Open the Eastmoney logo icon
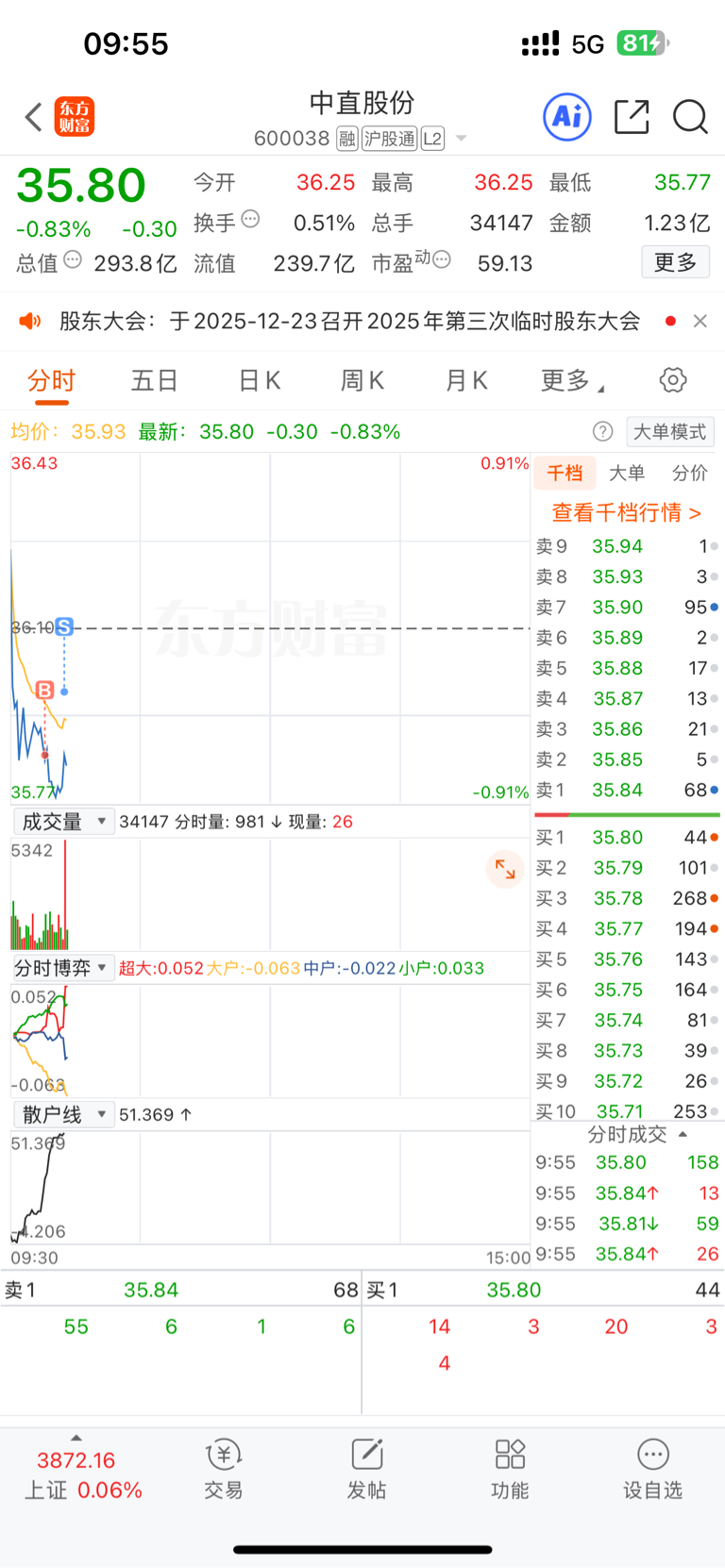Viewport: 725px width, 1568px height. coord(75,117)
